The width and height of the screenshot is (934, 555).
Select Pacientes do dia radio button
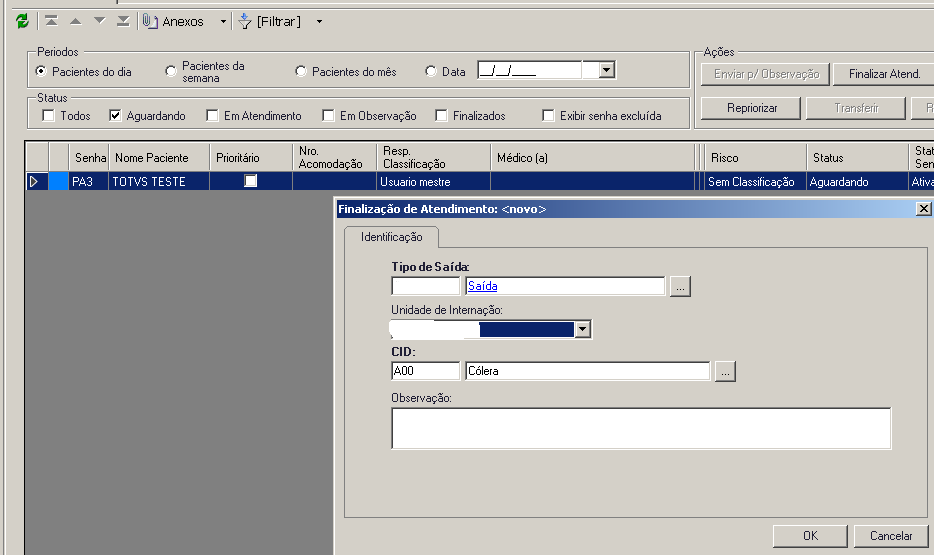[41, 71]
